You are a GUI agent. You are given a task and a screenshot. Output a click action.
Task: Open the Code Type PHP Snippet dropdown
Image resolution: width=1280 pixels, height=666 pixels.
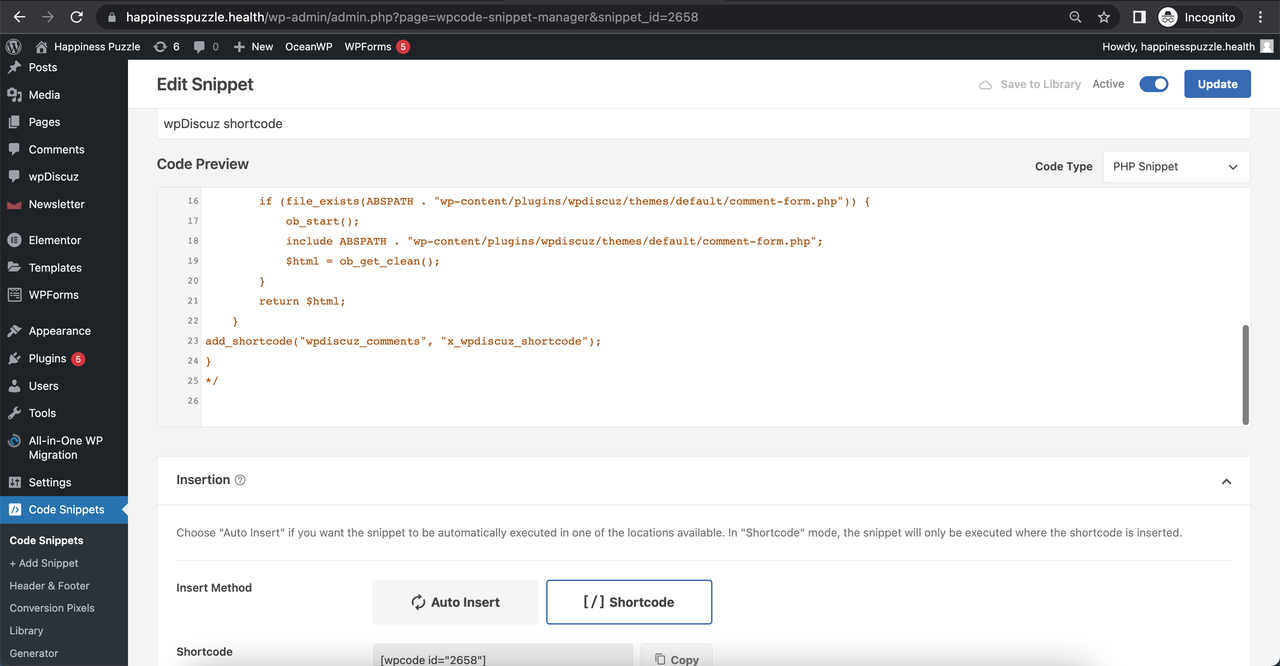pos(1176,167)
